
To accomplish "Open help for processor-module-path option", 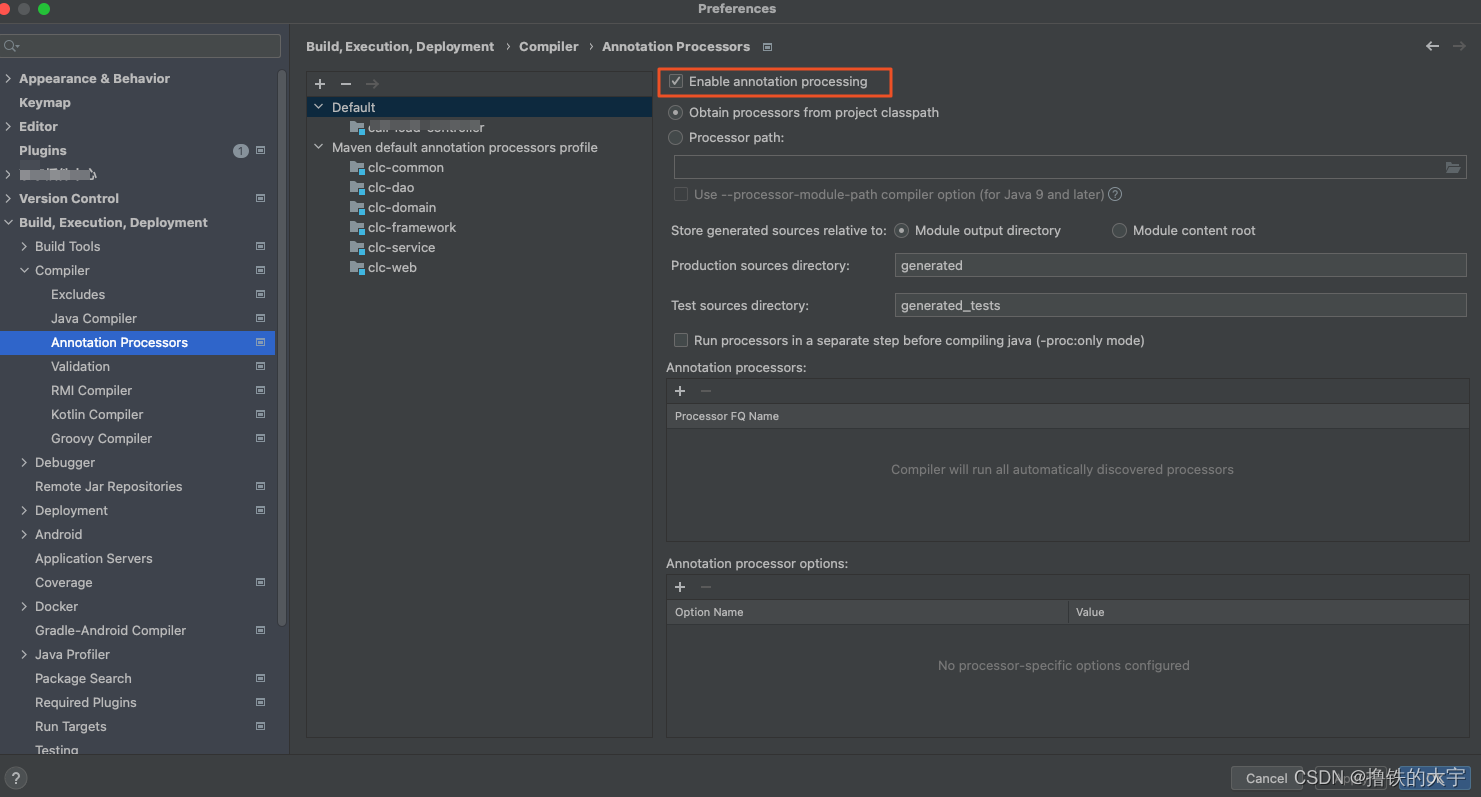I will pos(1115,194).
